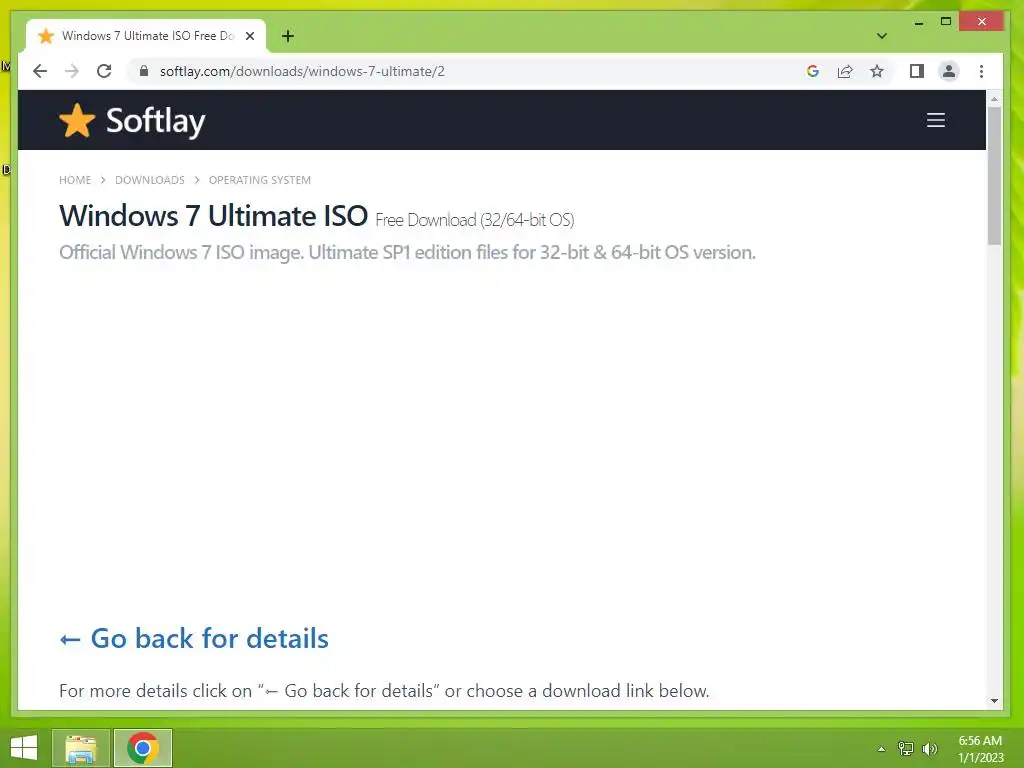Click the Softlay star logo
Screen dimensions: 1024x768
click(x=77, y=121)
